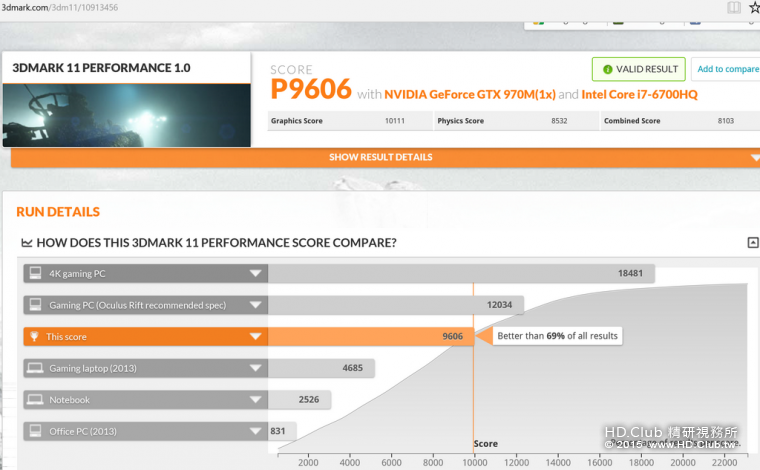Click the arrow at the end of the SHOW RESULT DETAILS bar

755,157
